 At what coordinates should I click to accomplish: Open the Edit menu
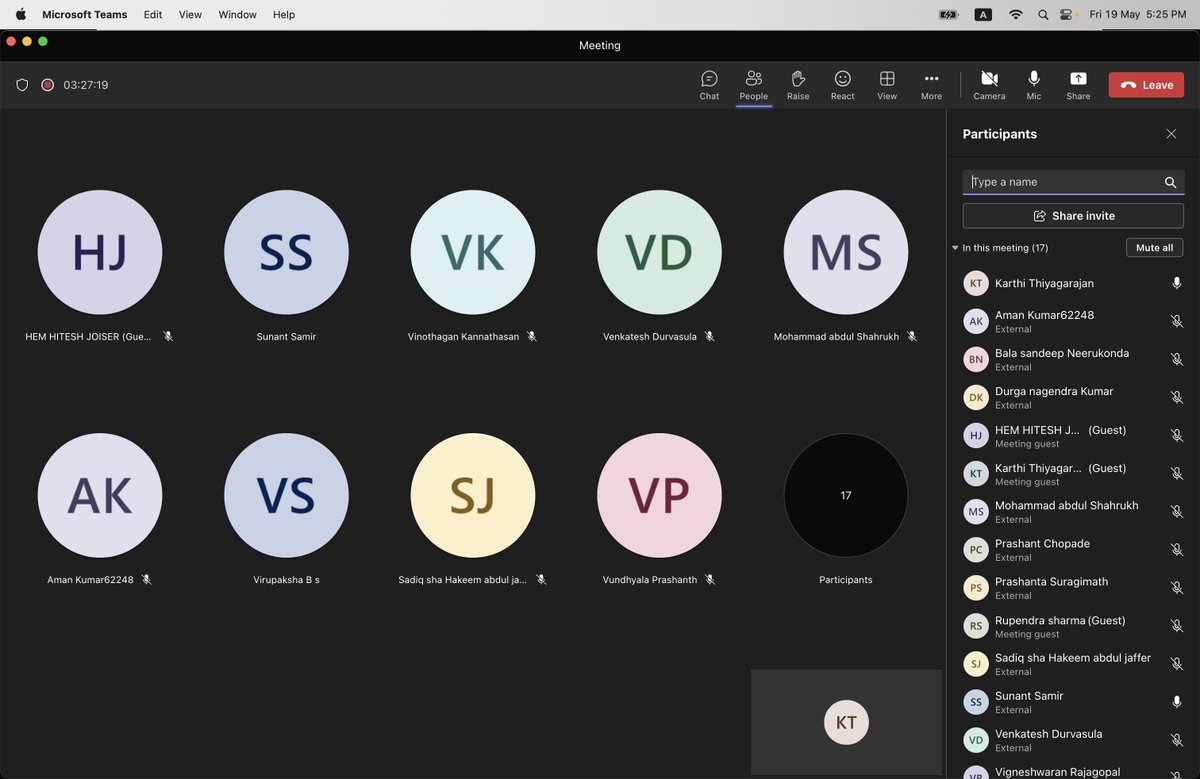[x=153, y=15]
